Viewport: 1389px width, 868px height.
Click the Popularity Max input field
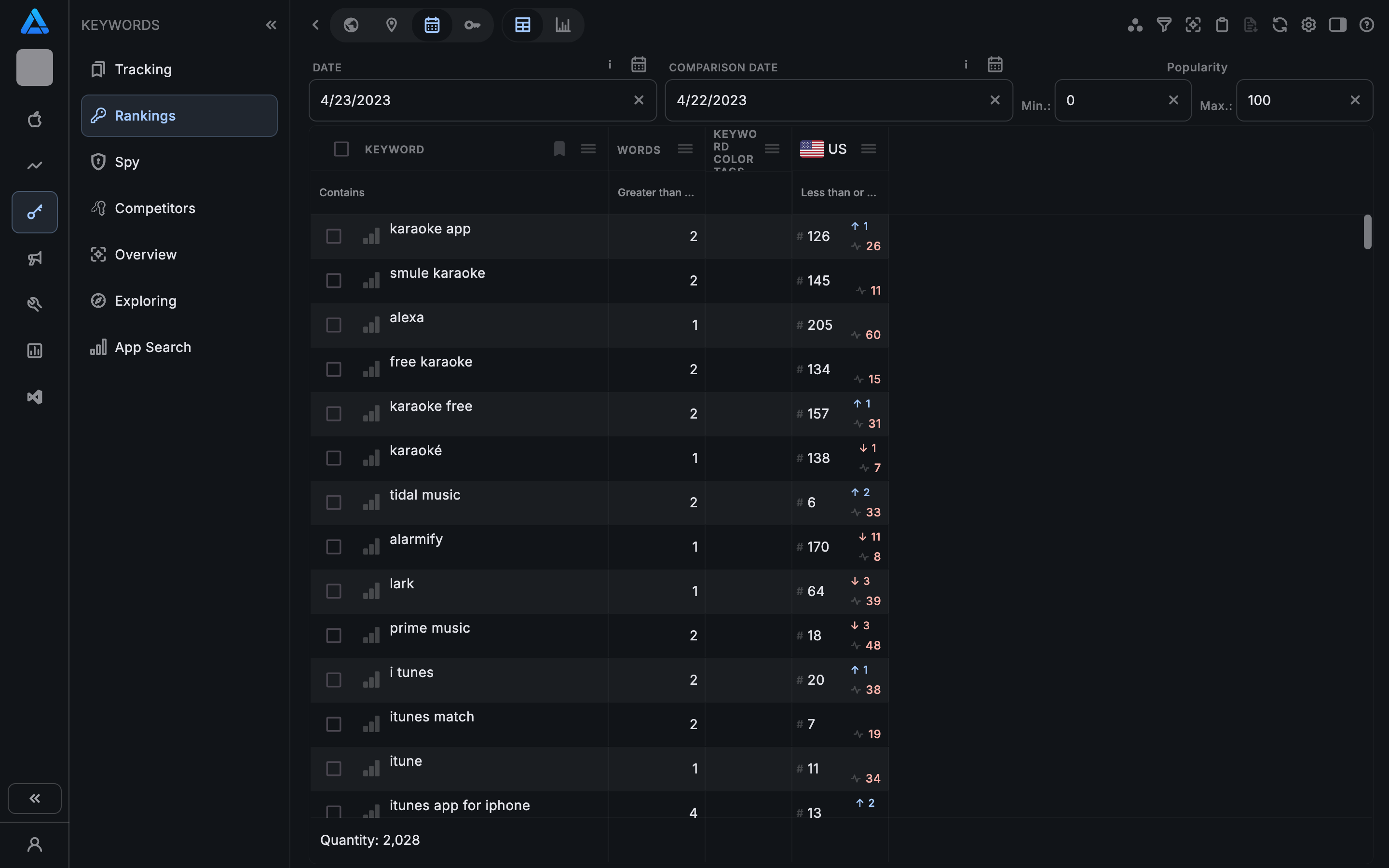click(x=1294, y=100)
